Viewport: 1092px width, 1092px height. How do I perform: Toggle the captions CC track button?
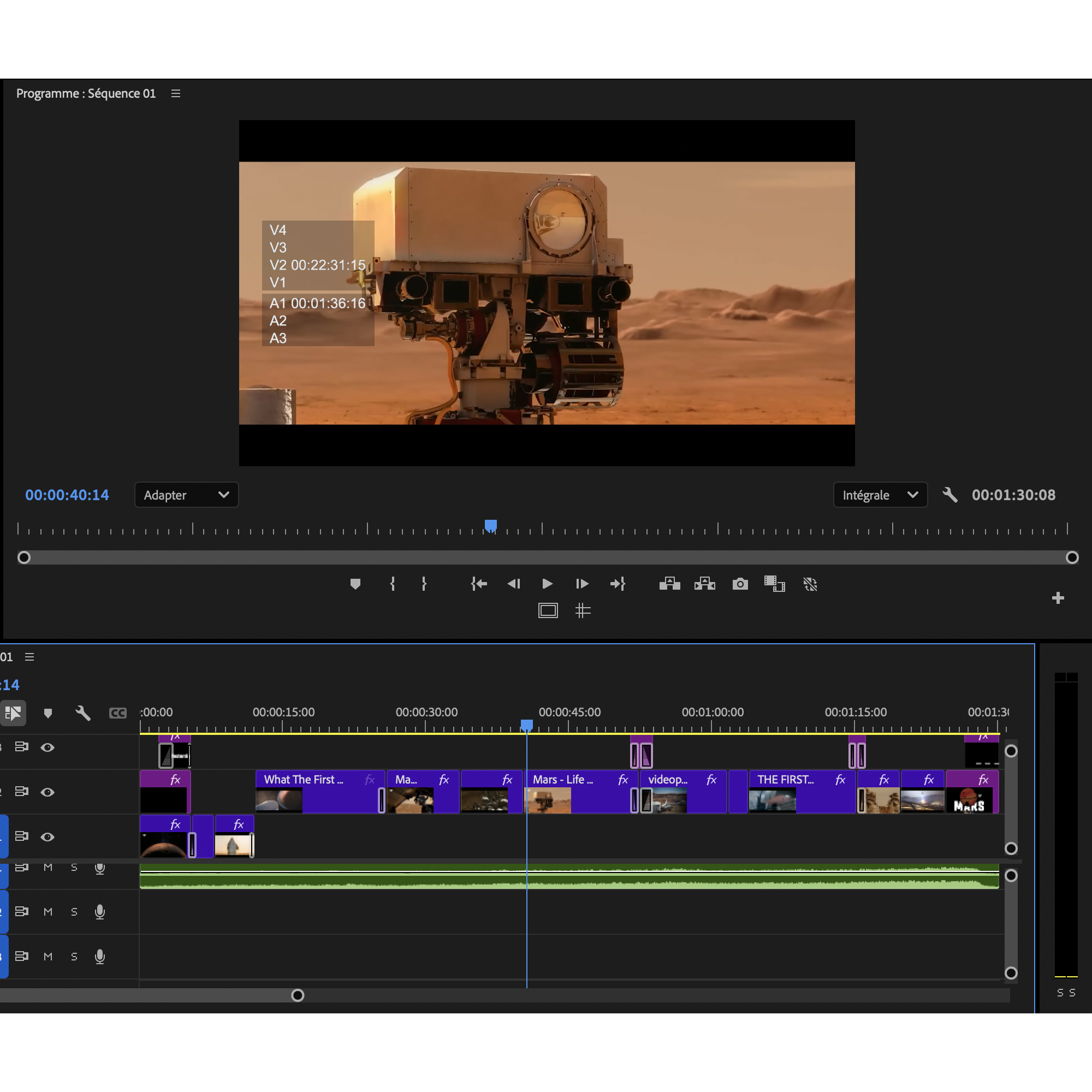tap(117, 713)
